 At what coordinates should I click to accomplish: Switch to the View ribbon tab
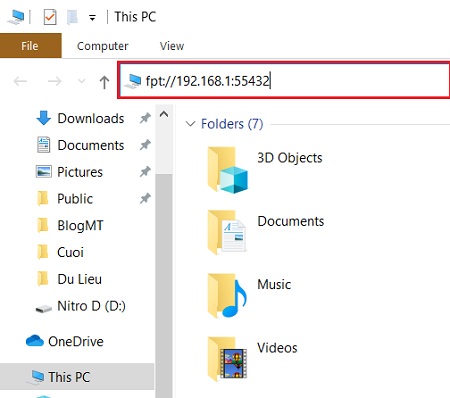point(172,46)
